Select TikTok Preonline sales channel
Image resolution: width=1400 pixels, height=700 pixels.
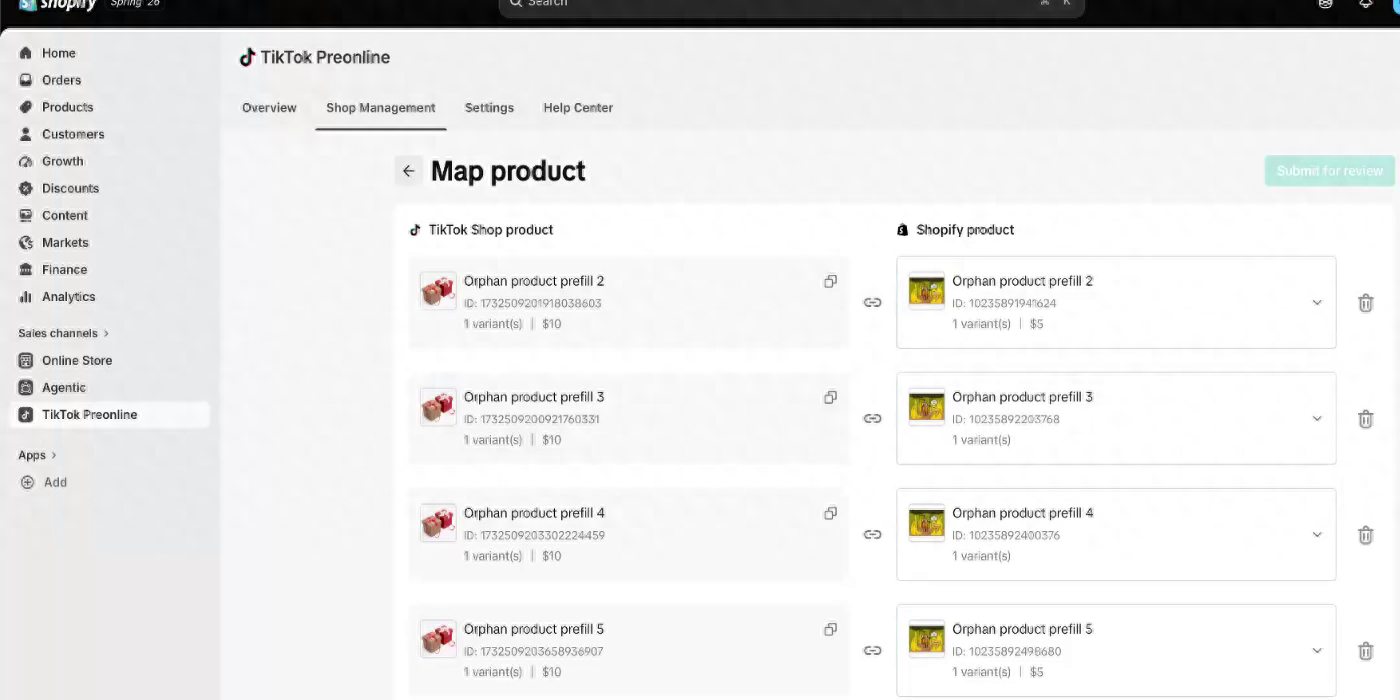click(110, 414)
